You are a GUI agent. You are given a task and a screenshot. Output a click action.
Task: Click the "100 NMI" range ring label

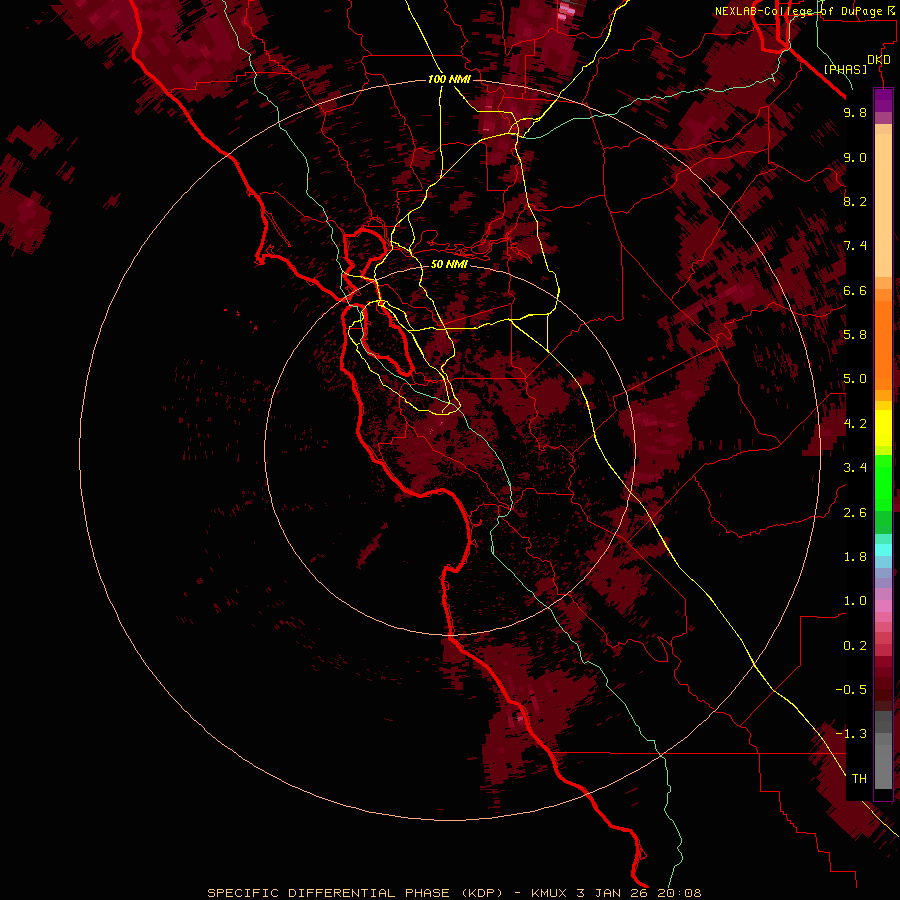click(x=449, y=79)
